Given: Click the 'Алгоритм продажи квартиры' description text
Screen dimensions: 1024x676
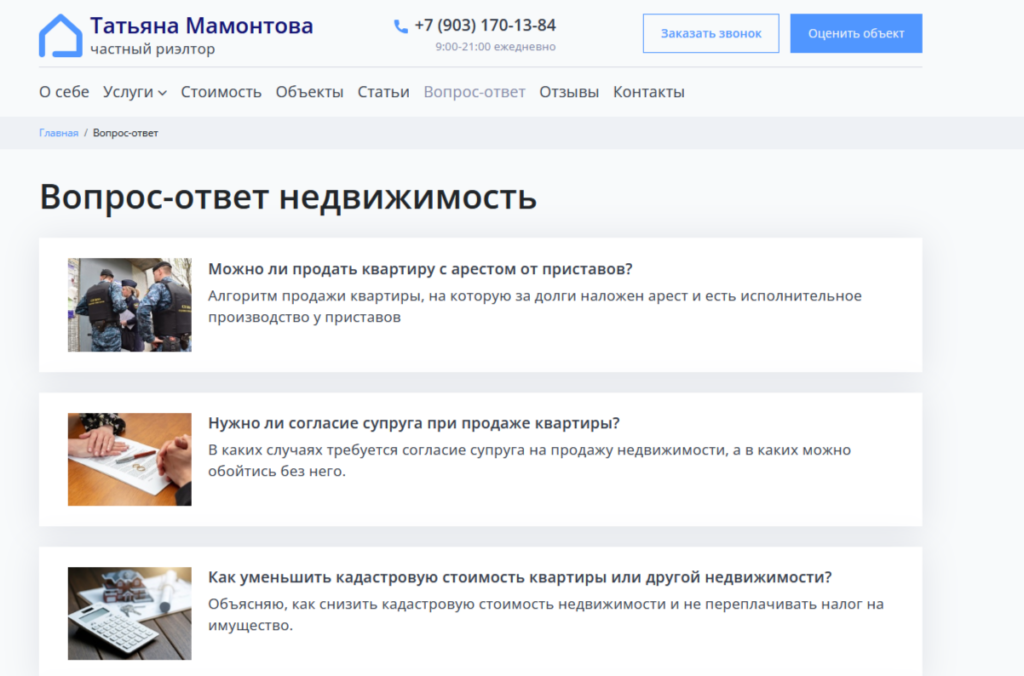Looking at the screenshot, I should point(535,306).
